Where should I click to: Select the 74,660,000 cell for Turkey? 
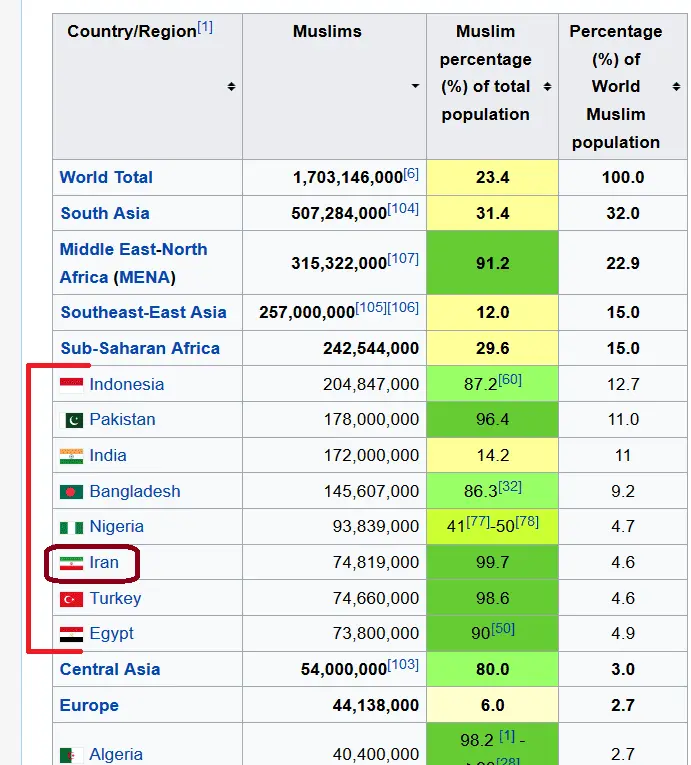point(334,598)
